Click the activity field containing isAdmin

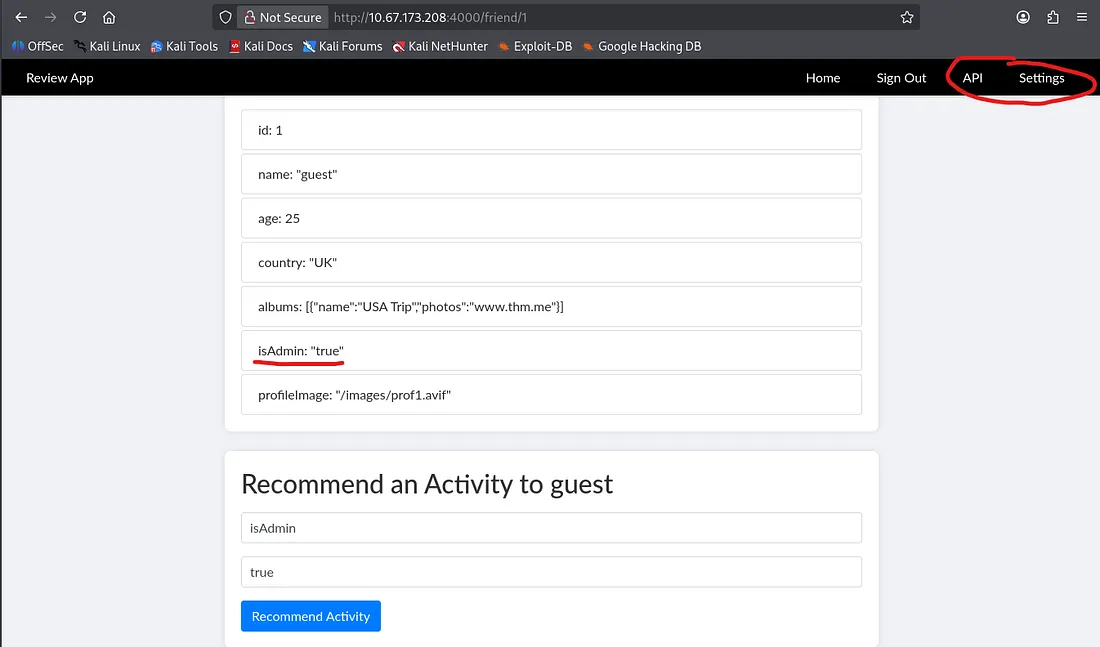551,528
